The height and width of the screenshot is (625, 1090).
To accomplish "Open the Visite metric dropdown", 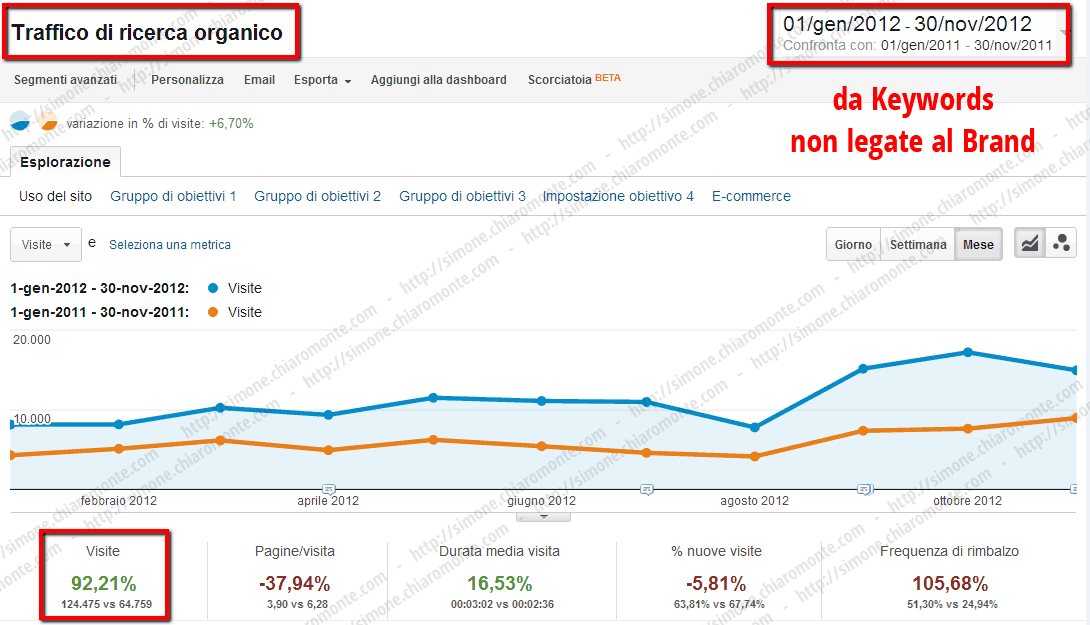I will pyautogui.click(x=46, y=245).
